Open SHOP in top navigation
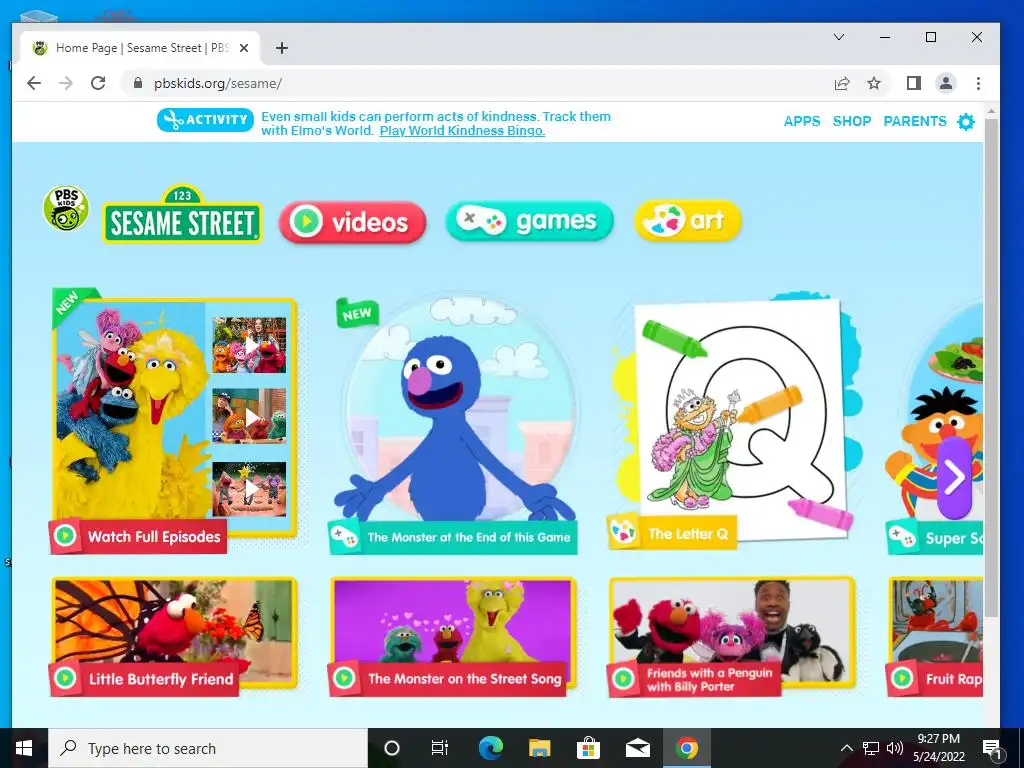 pyautogui.click(x=852, y=121)
